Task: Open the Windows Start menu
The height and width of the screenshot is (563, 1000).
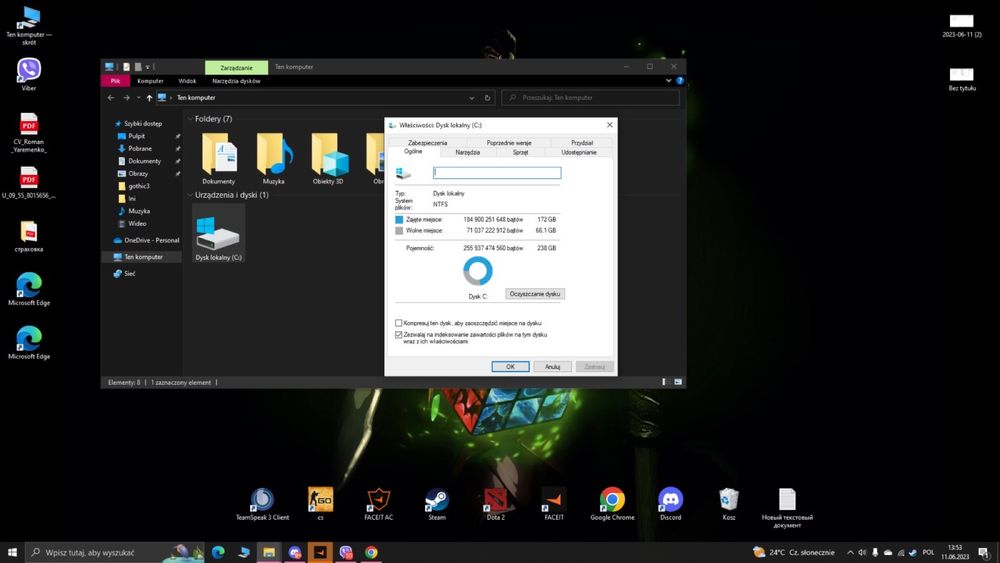Action: coord(12,552)
